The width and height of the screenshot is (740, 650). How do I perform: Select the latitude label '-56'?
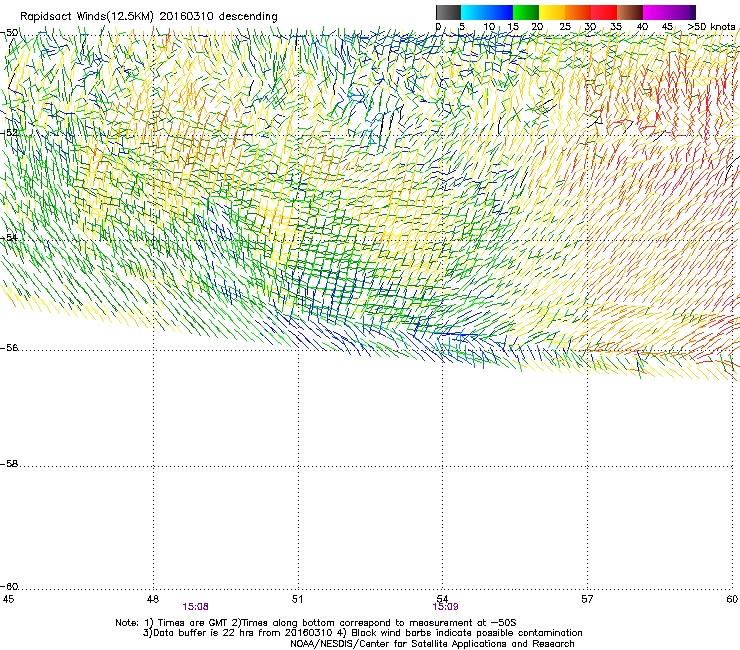(x=9, y=348)
